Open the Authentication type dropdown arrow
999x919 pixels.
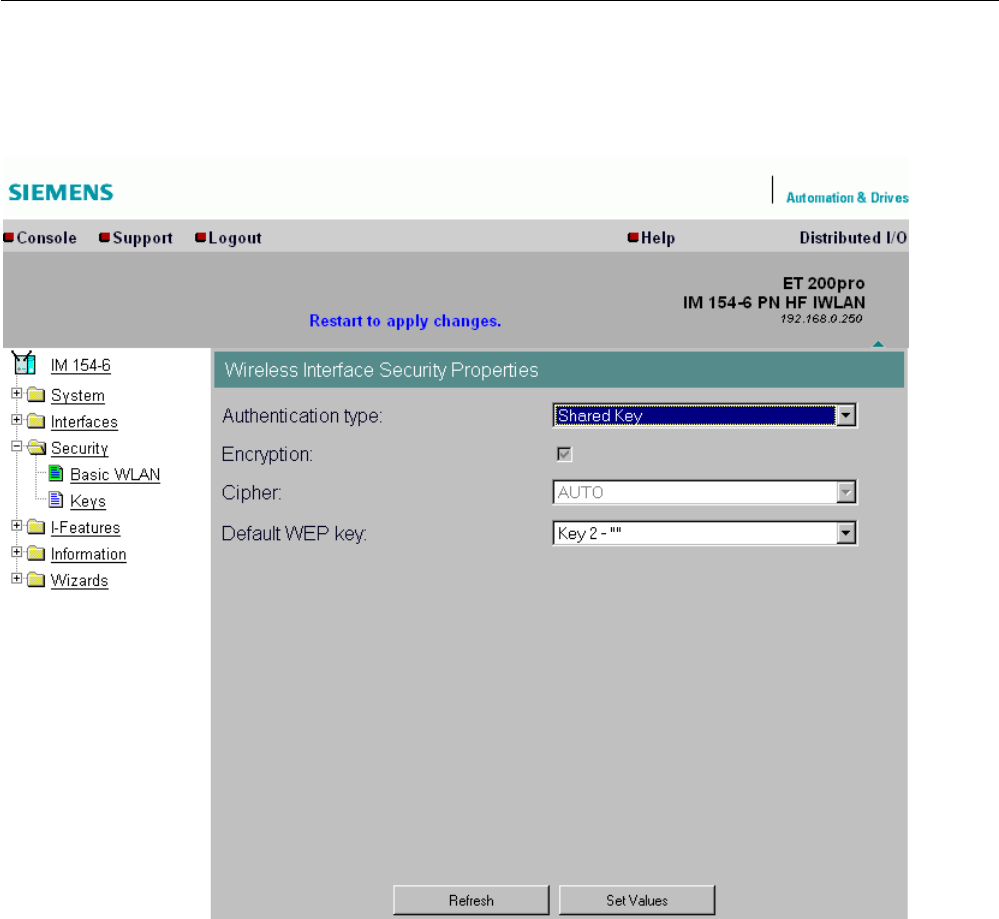click(845, 416)
